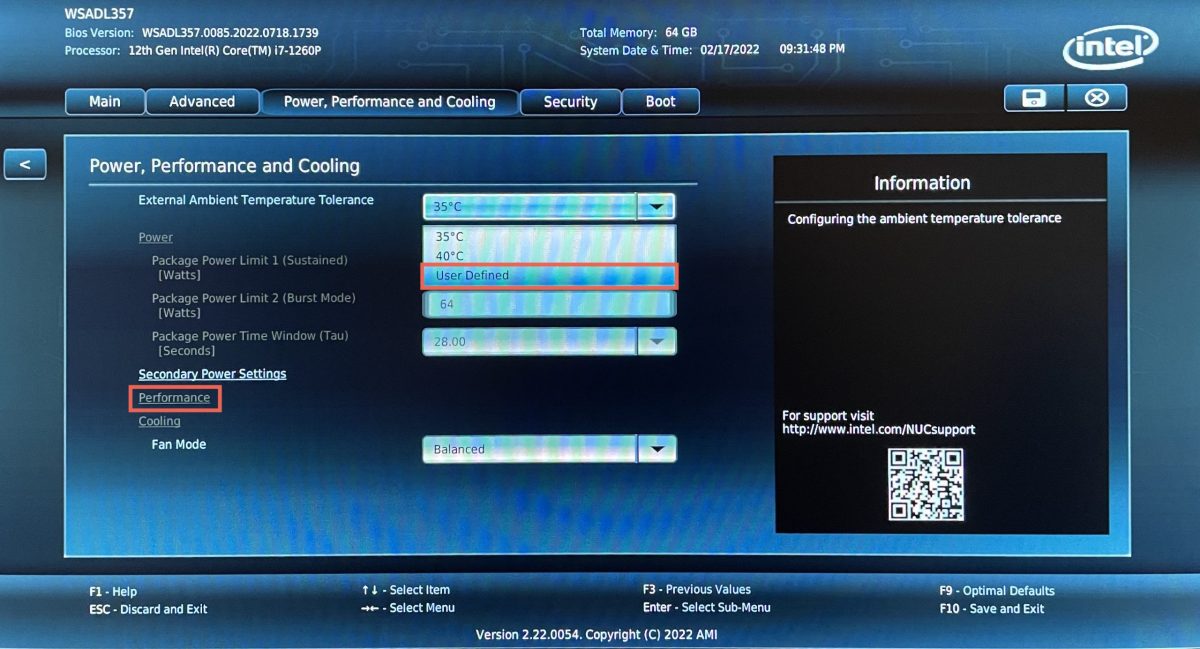Click F10 - Save and Exit hint
The image size is (1200, 649).
pyautogui.click(x=992, y=609)
